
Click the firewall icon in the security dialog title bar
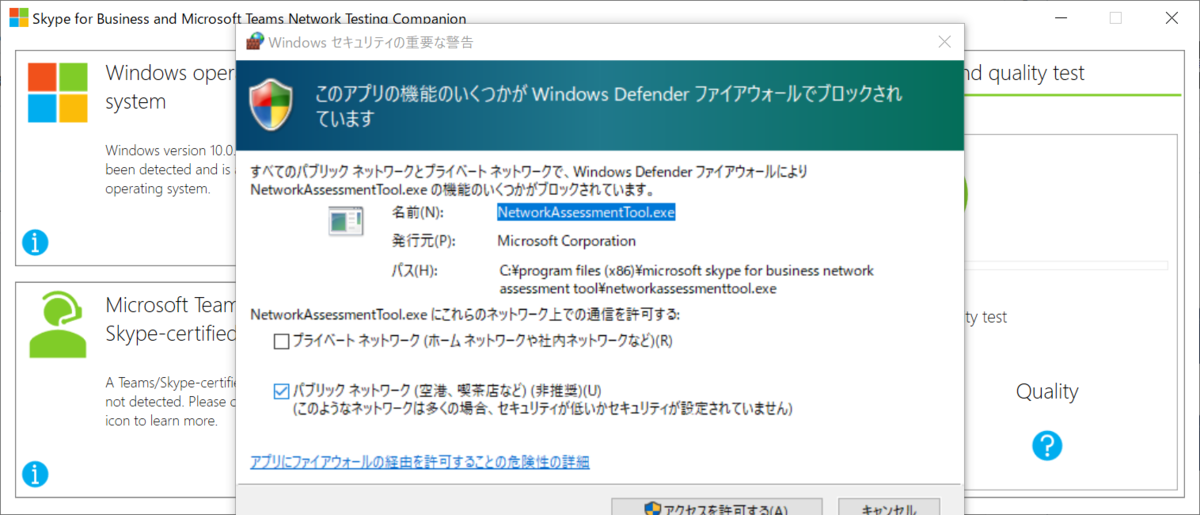tap(255, 42)
